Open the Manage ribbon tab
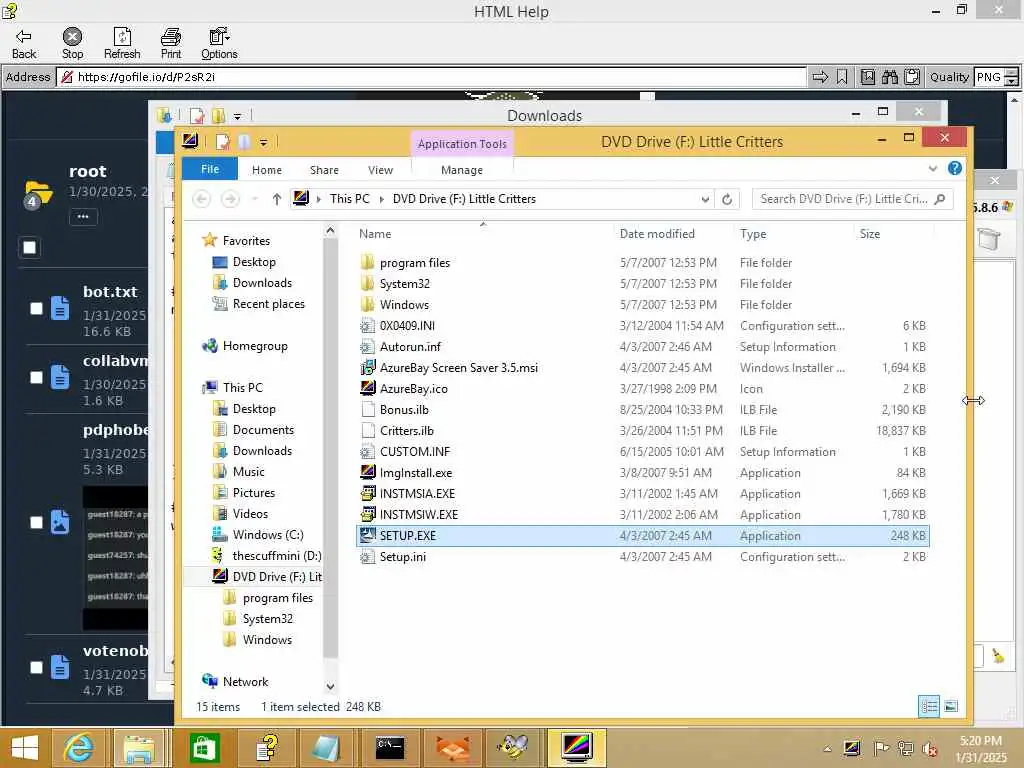Image resolution: width=1024 pixels, height=768 pixels. [462, 170]
